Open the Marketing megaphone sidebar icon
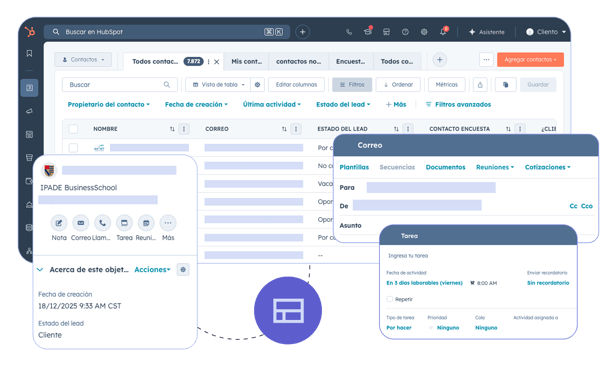 click(x=29, y=111)
